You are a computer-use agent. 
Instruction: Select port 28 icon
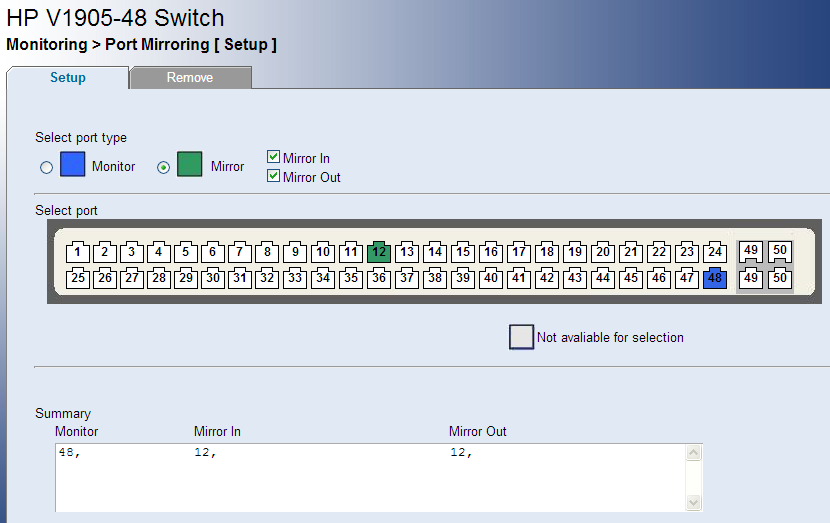pyautogui.click(x=159, y=278)
